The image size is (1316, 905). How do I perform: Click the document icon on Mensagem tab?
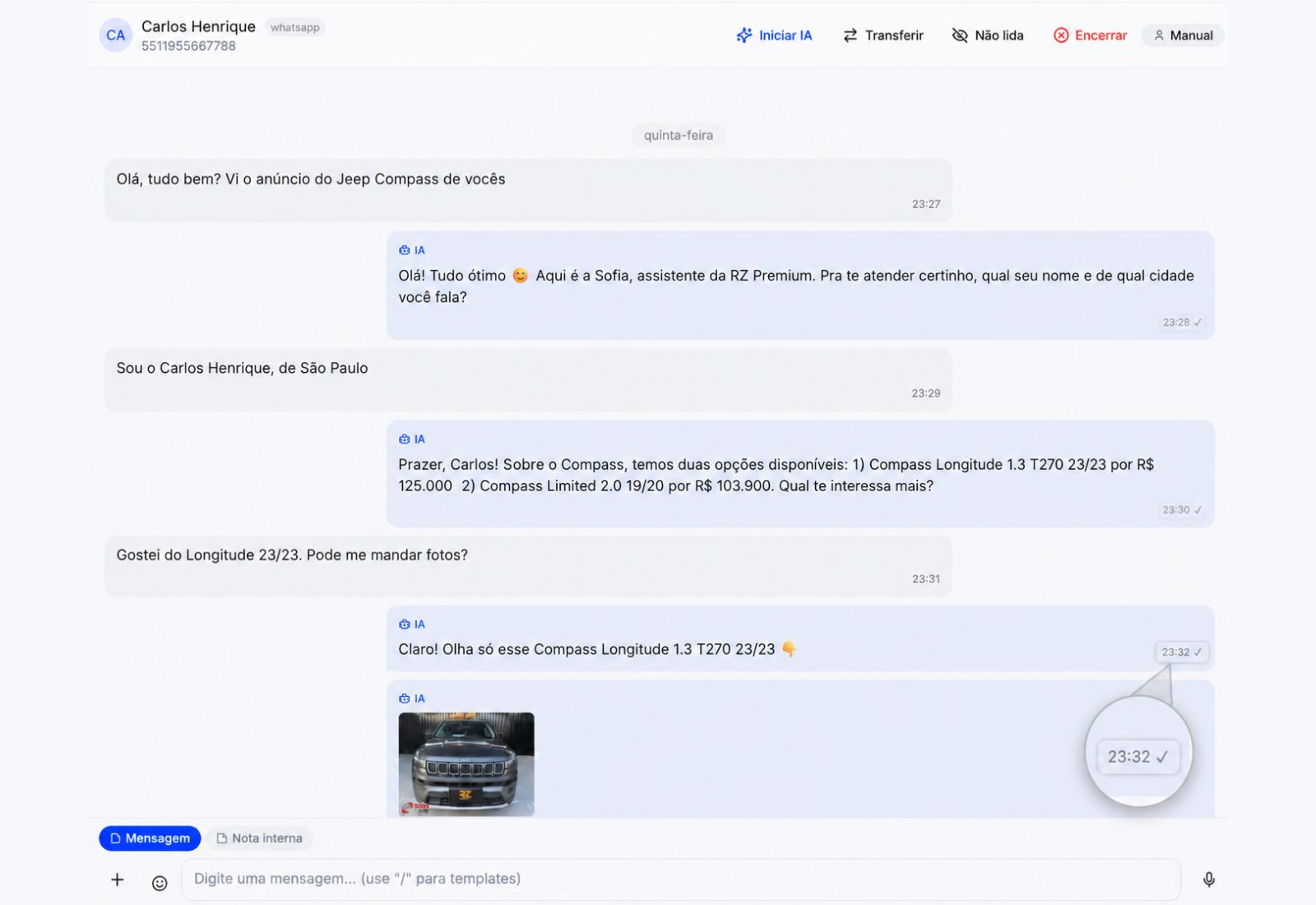point(116,838)
